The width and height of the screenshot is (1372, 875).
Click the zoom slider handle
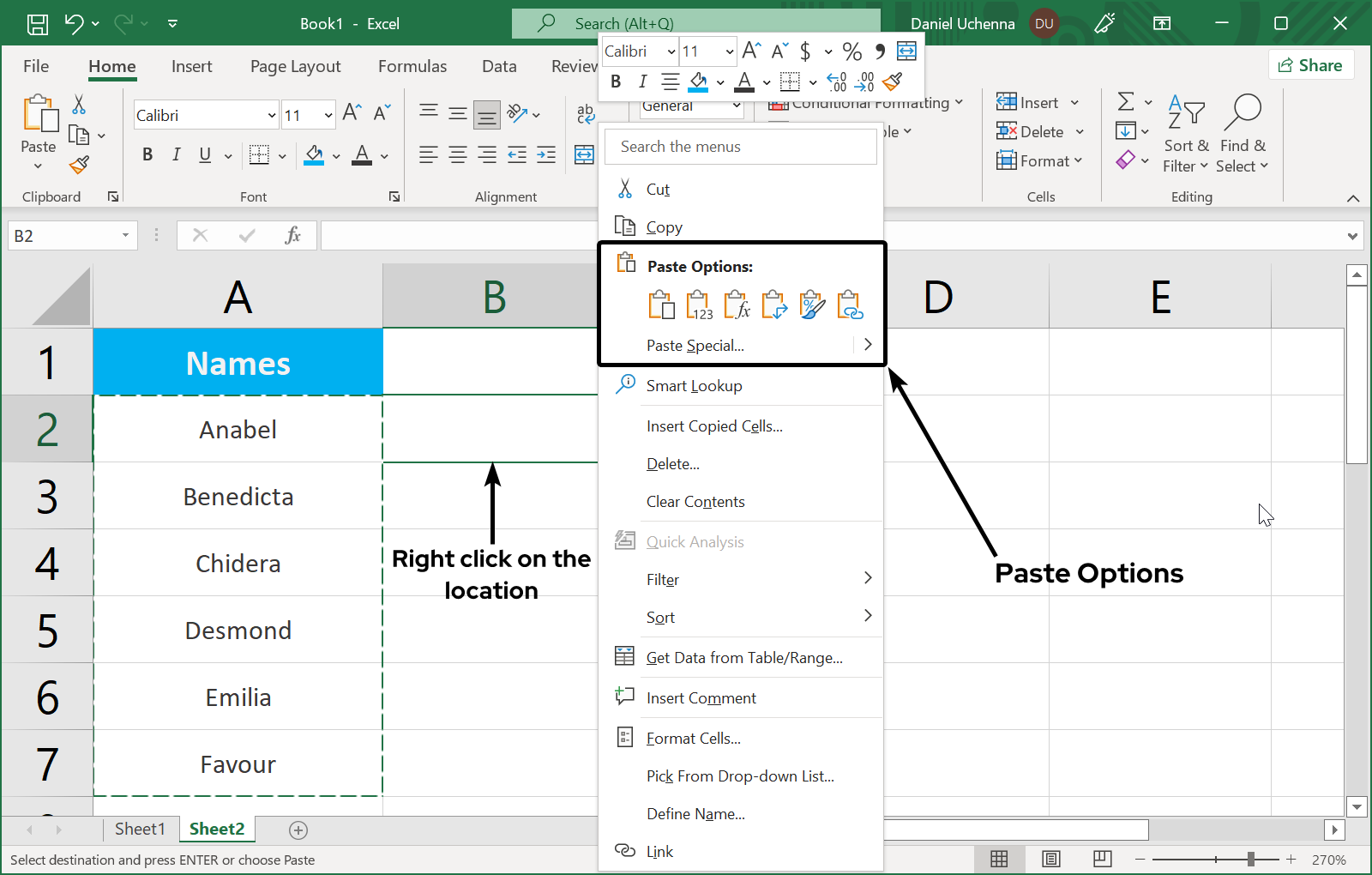pos(1251,859)
